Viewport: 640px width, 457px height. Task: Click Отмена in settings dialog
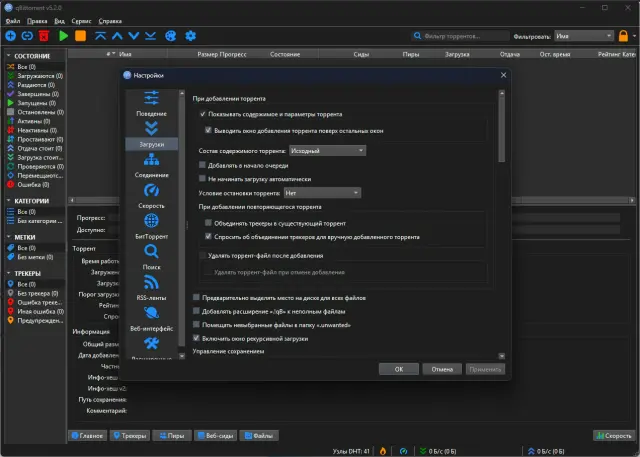442,369
